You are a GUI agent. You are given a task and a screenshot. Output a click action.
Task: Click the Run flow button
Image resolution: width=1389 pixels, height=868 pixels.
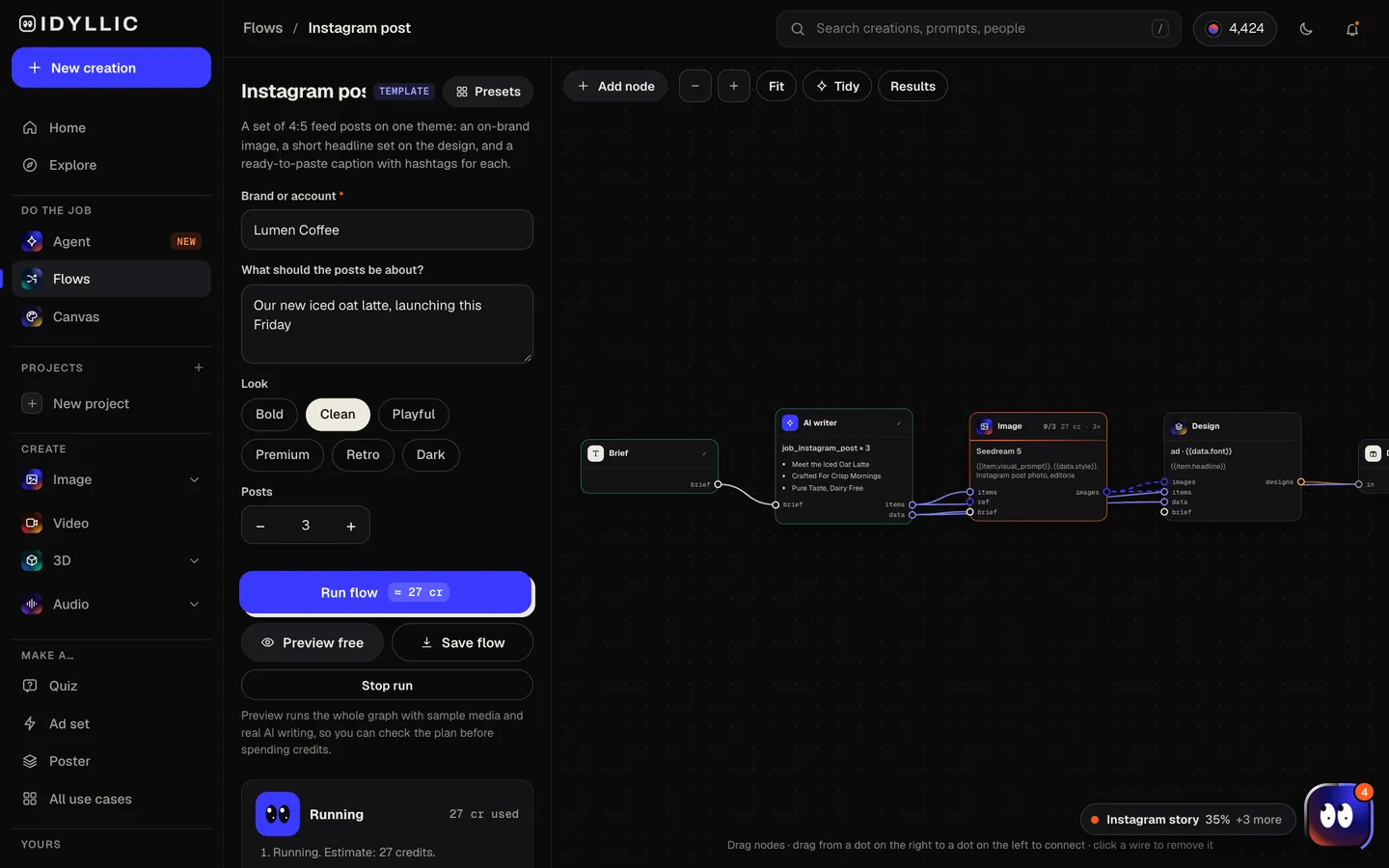point(386,592)
